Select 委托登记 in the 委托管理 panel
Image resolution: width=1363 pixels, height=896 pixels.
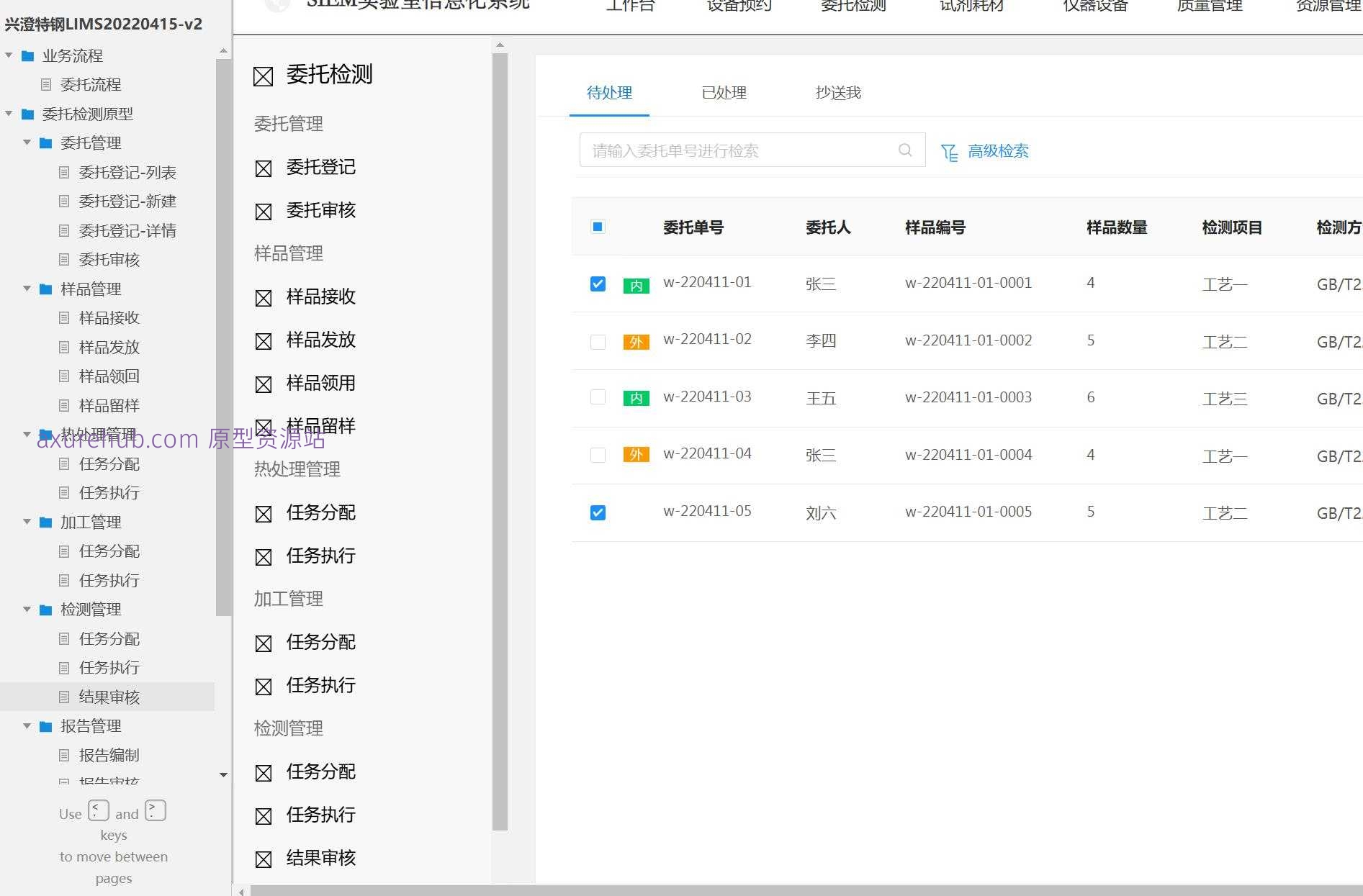pyautogui.click(x=320, y=168)
